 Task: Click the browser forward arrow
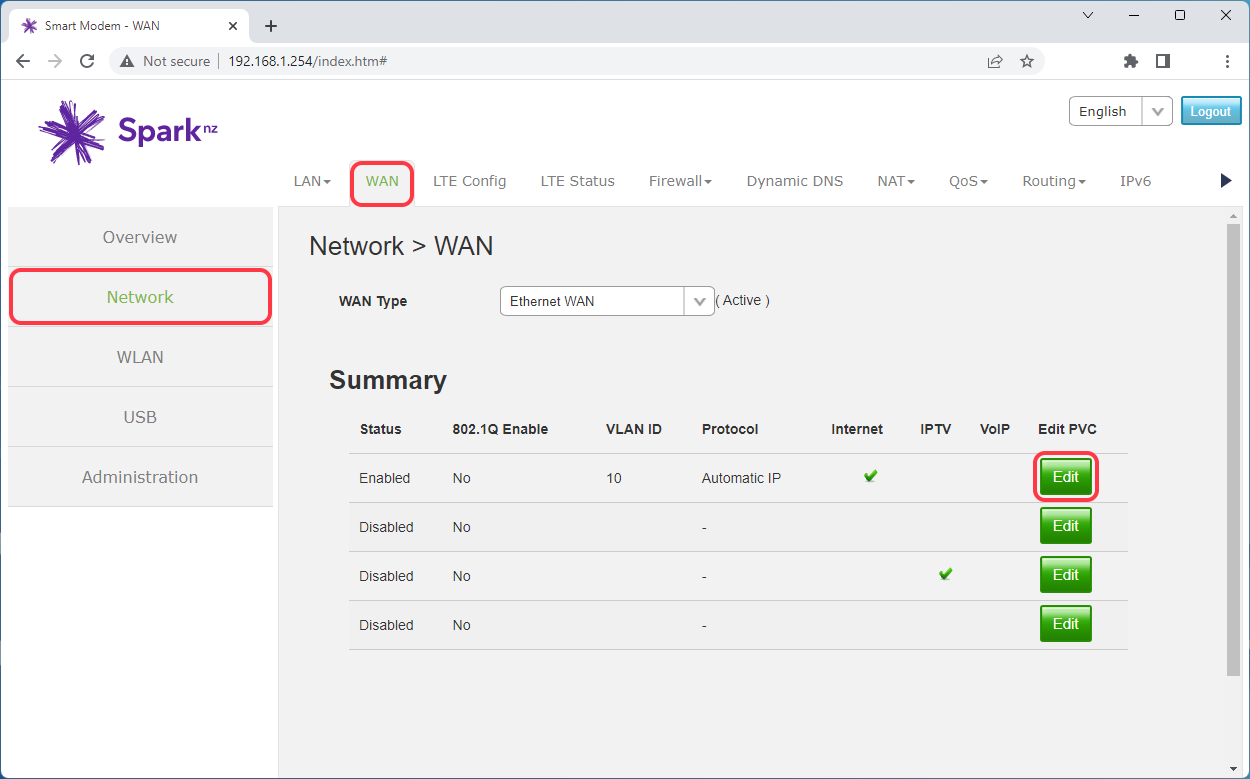click(x=55, y=61)
